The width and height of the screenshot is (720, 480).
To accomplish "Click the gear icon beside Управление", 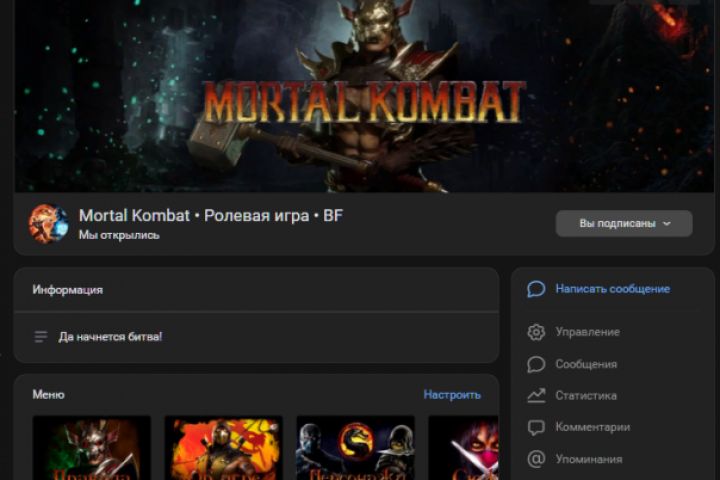I will [x=536, y=332].
